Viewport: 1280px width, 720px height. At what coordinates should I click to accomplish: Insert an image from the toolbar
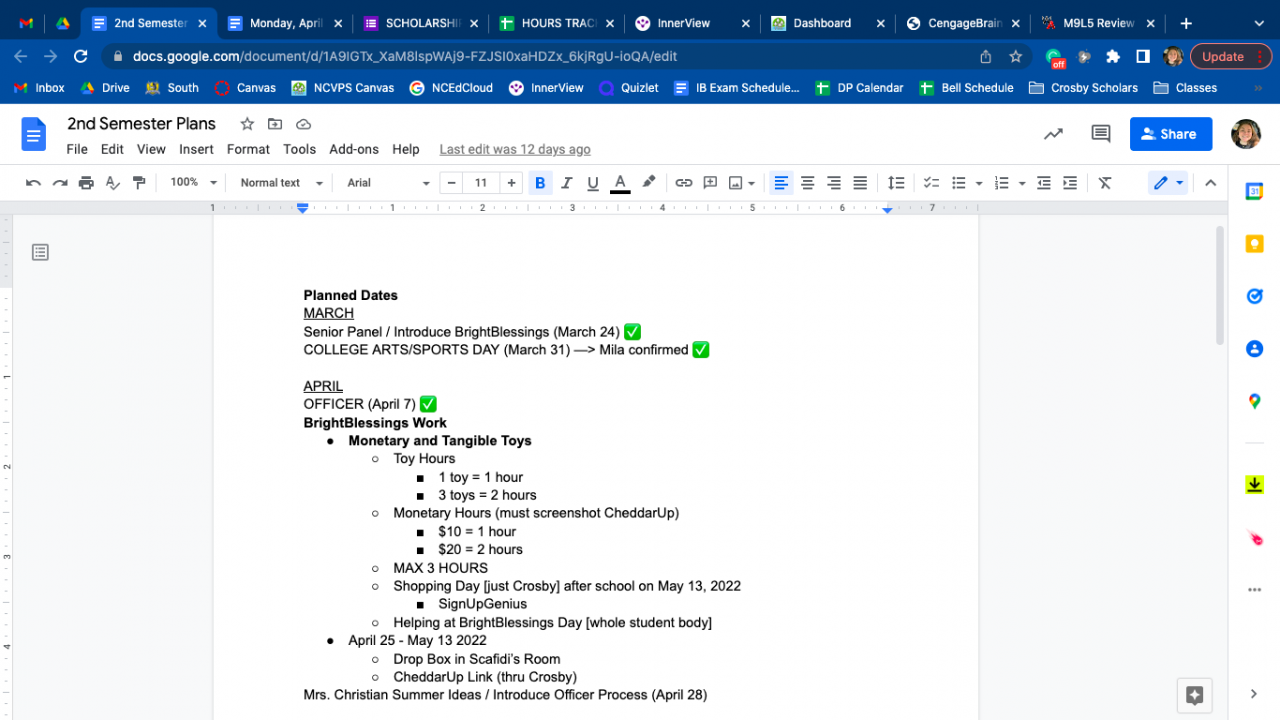[737, 183]
